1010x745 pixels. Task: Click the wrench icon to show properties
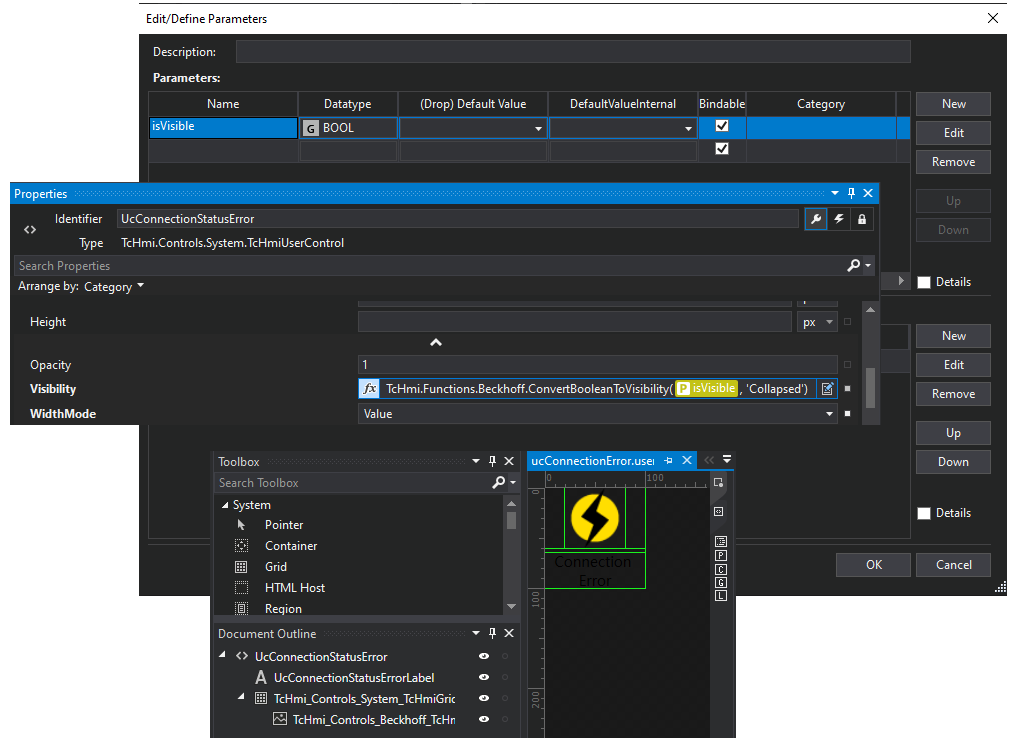pyautogui.click(x=816, y=219)
